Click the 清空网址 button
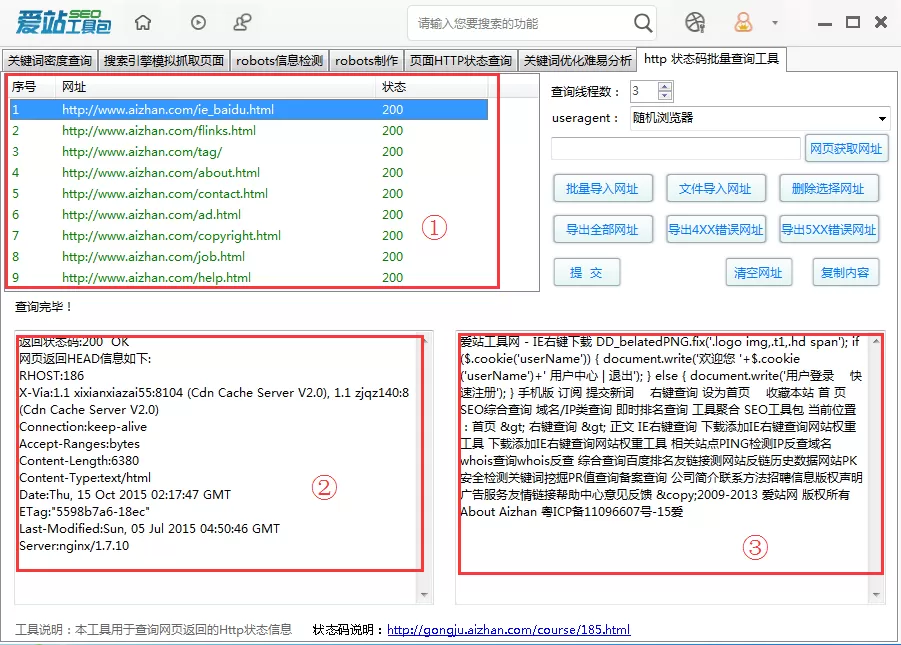 pyautogui.click(x=758, y=272)
